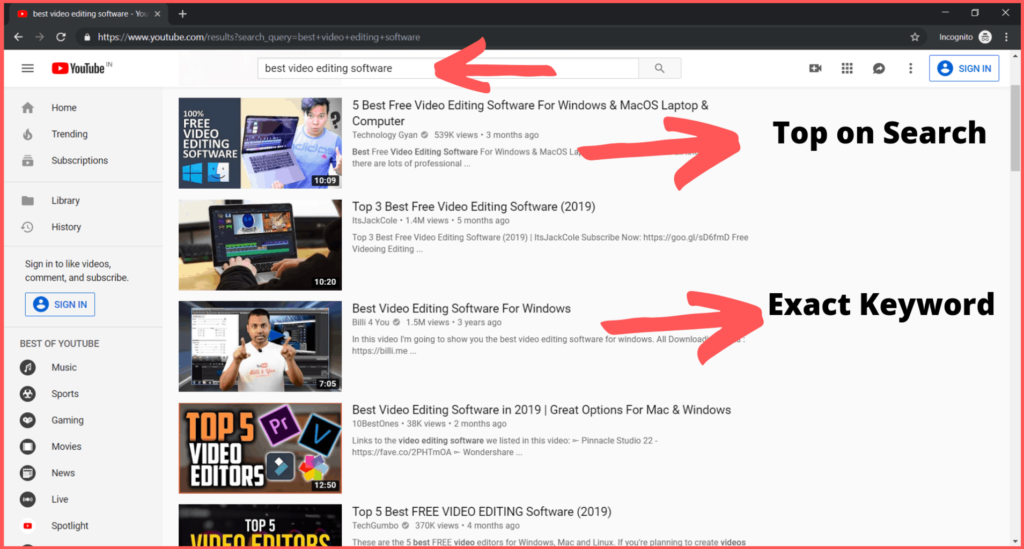Bookmark this page with the star icon
The height and width of the screenshot is (549, 1024).
tap(915, 37)
